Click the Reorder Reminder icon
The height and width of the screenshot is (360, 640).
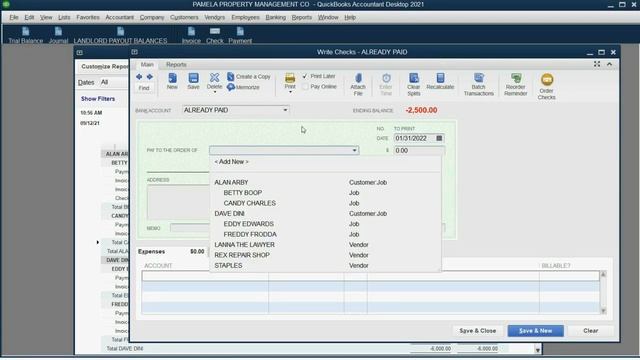tap(516, 84)
